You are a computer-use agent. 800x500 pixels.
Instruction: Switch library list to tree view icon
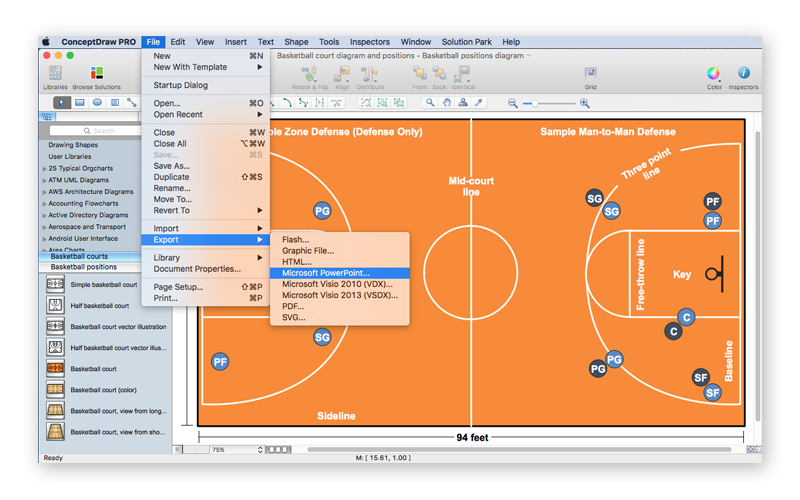tap(46, 117)
